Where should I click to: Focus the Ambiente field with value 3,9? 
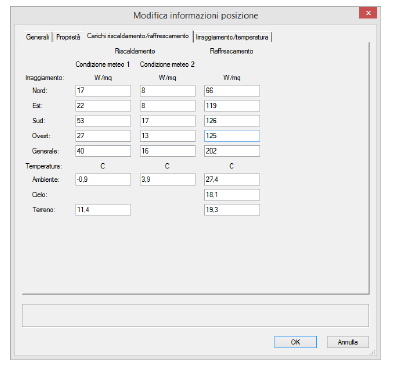coord(168,179)
